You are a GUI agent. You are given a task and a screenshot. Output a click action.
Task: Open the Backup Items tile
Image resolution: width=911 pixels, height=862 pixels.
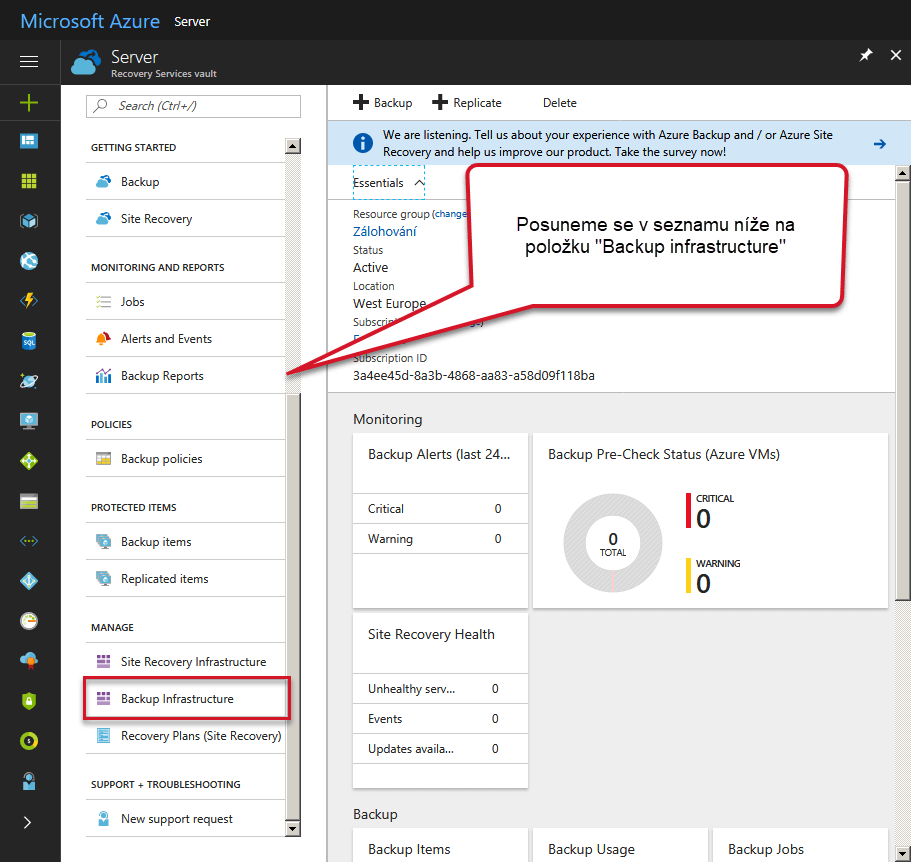click(x=440, y=845)
